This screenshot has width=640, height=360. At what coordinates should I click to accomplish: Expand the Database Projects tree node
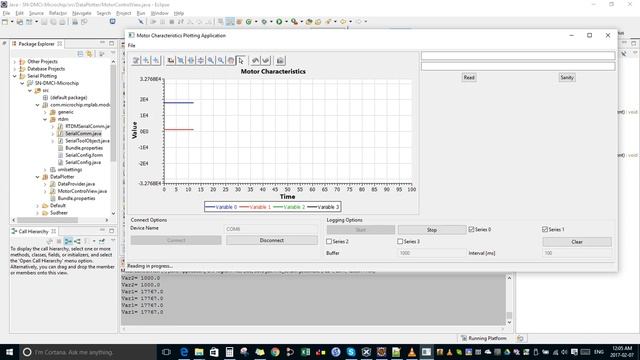[x=15, y=69]
